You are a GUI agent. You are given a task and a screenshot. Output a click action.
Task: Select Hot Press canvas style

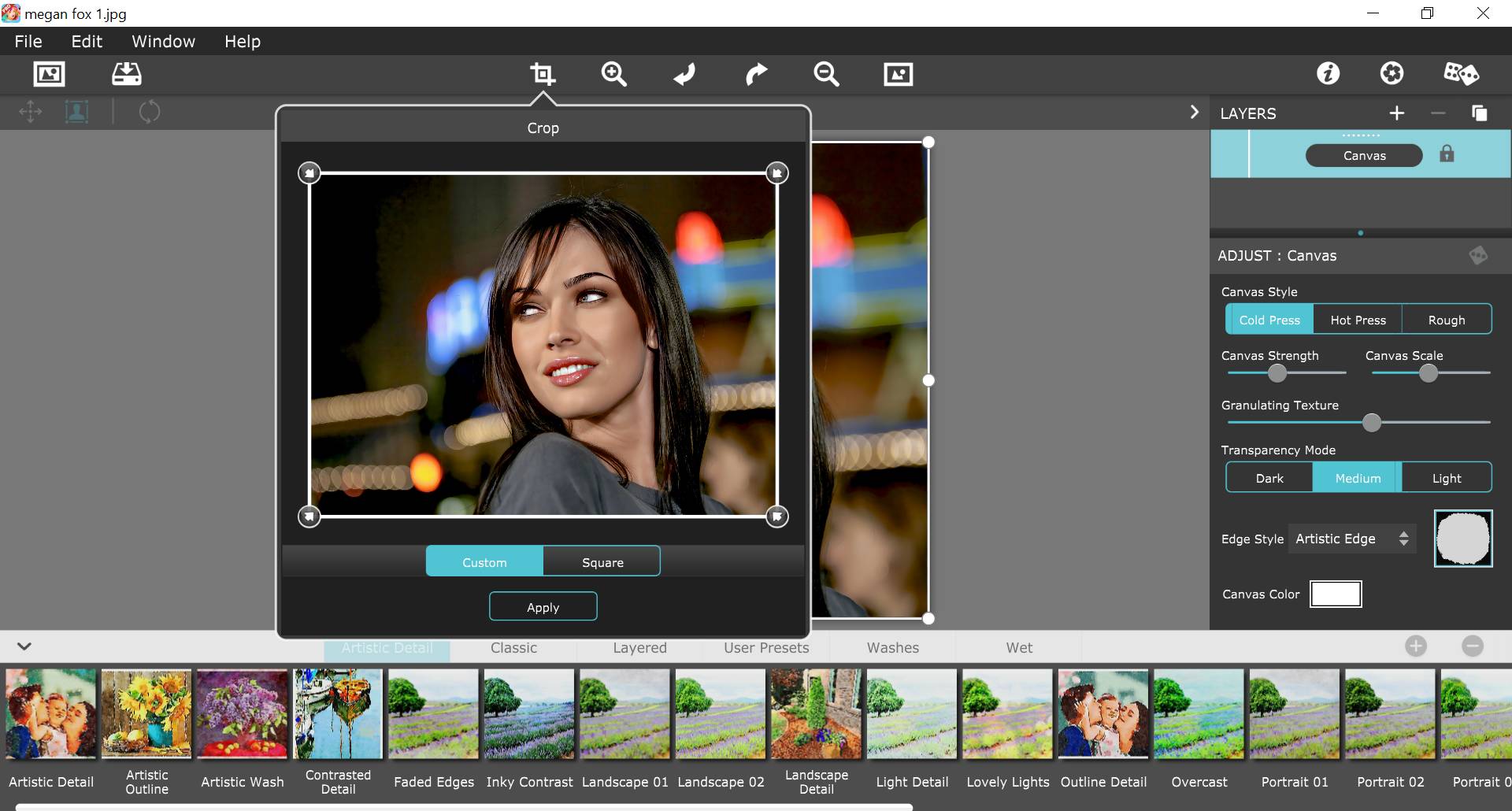(x=1358, y=320)
